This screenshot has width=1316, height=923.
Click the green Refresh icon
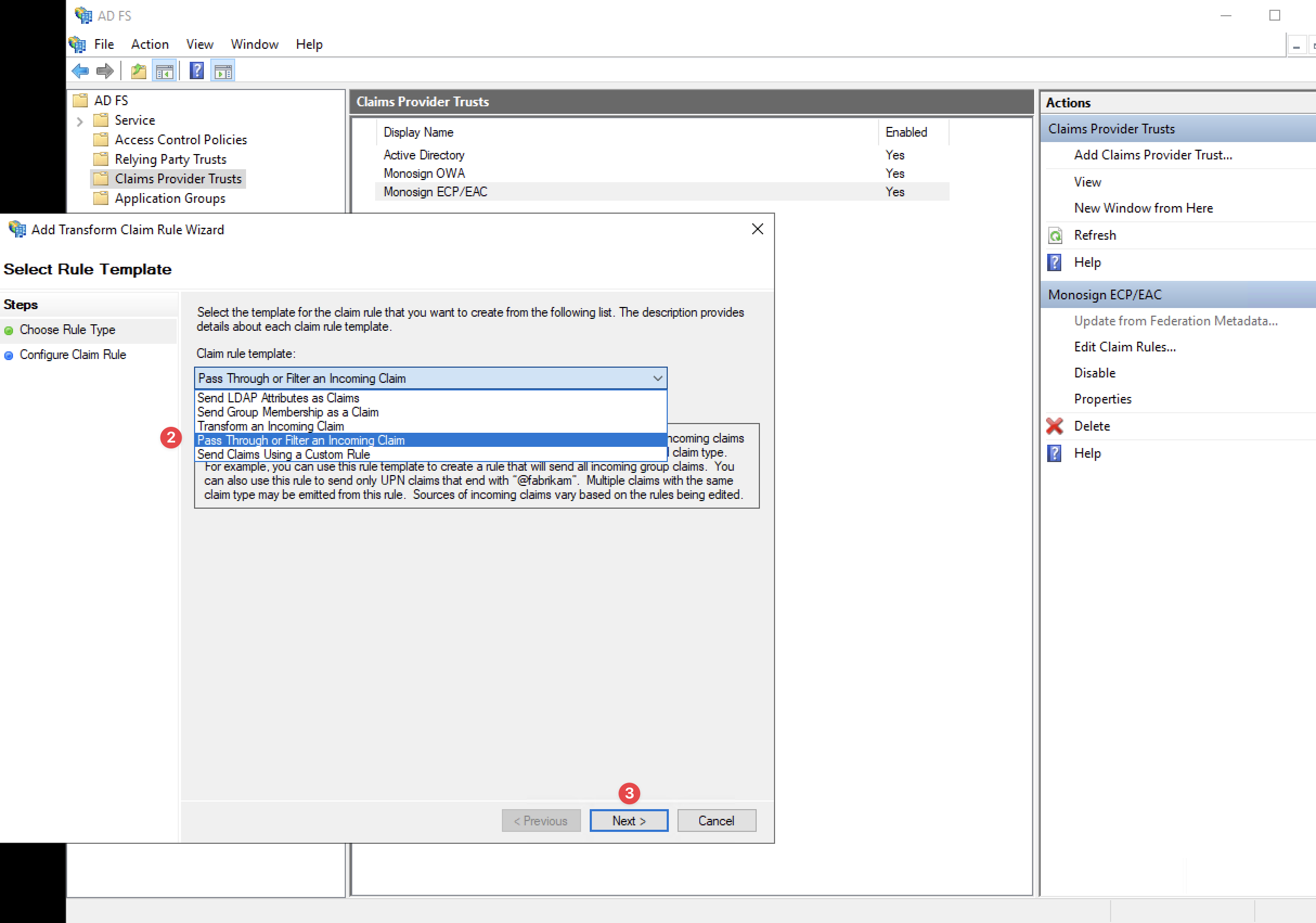pyautogui.click(x=1055, y=235)
